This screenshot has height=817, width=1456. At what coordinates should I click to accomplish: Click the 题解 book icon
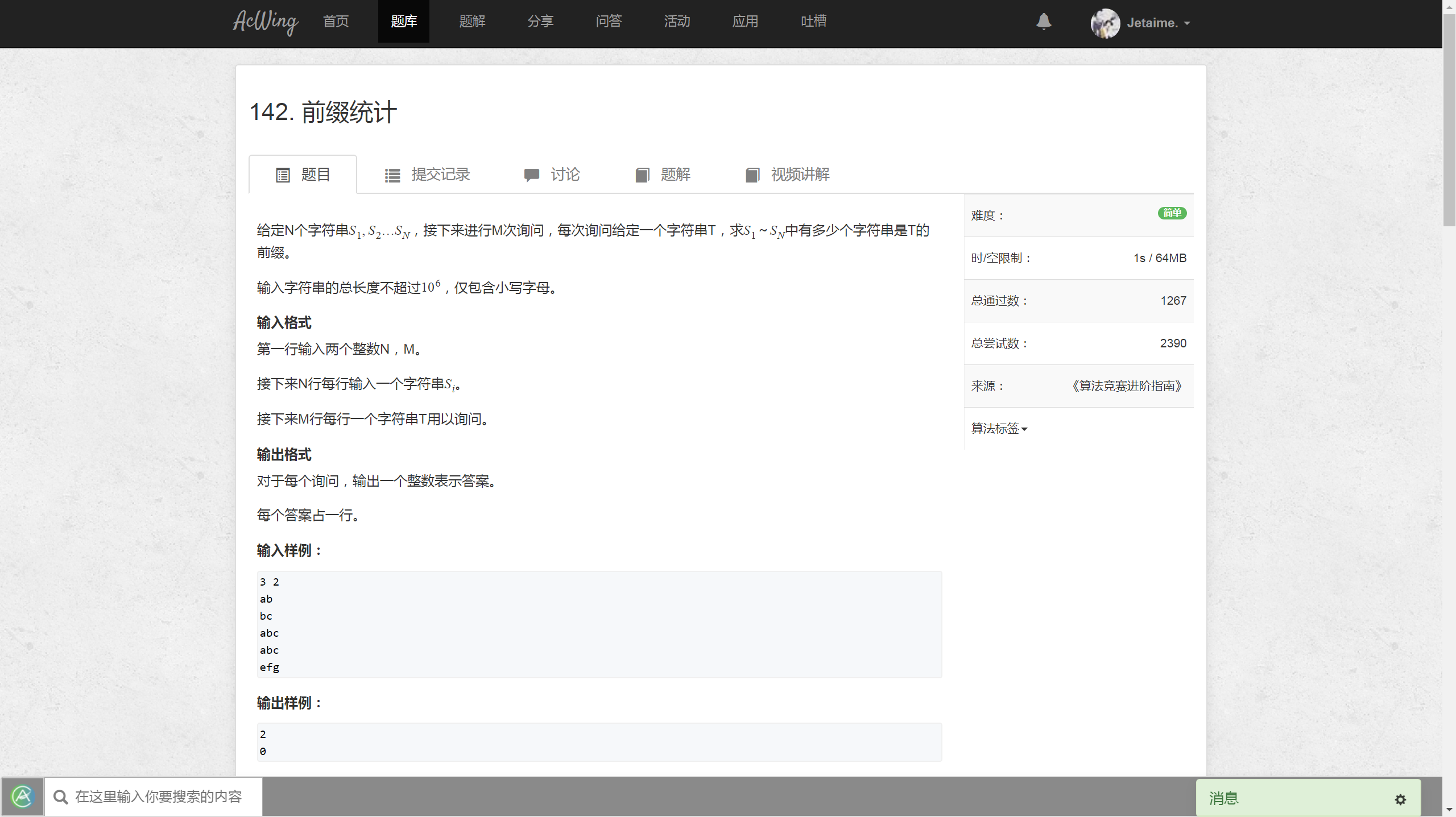coord(642,175)
